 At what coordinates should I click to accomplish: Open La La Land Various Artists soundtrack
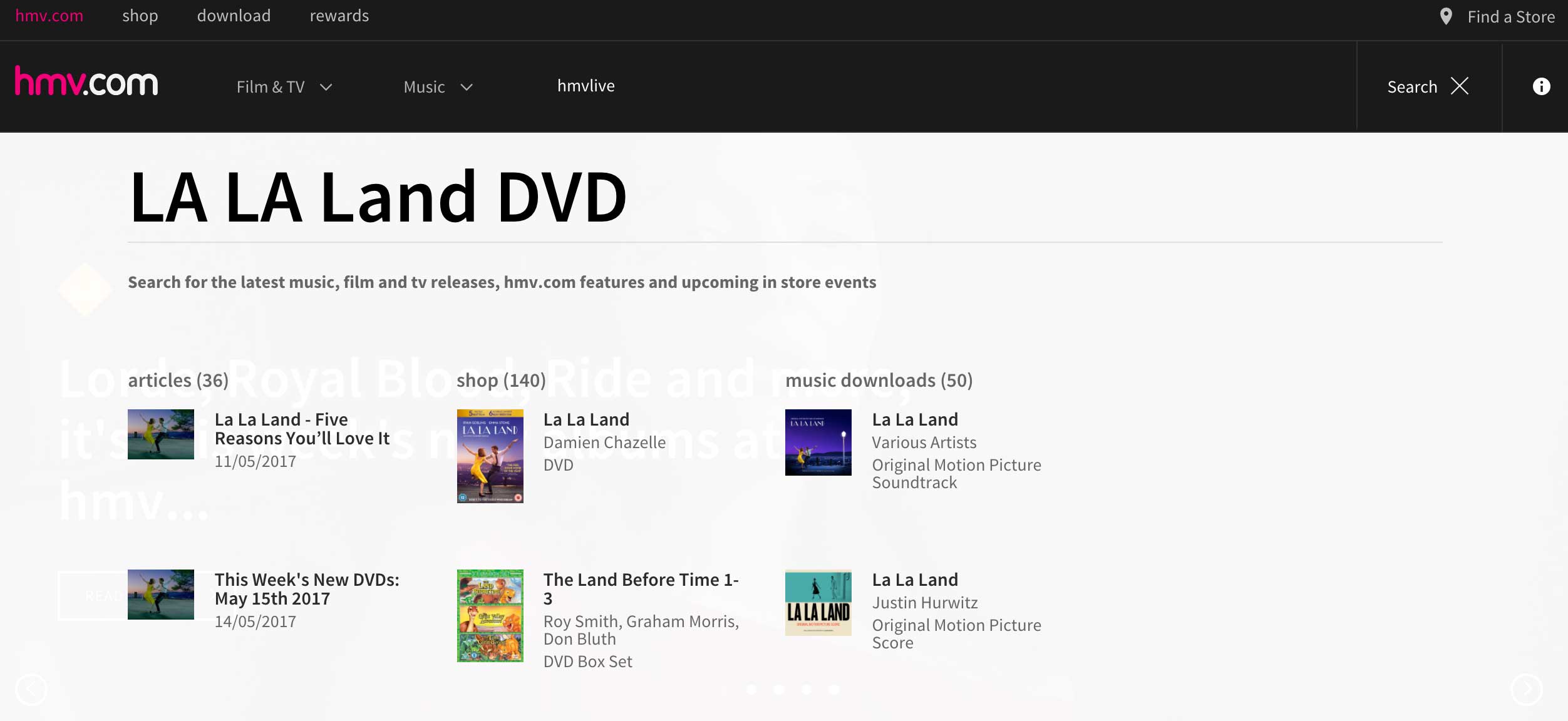click(915, 419)
